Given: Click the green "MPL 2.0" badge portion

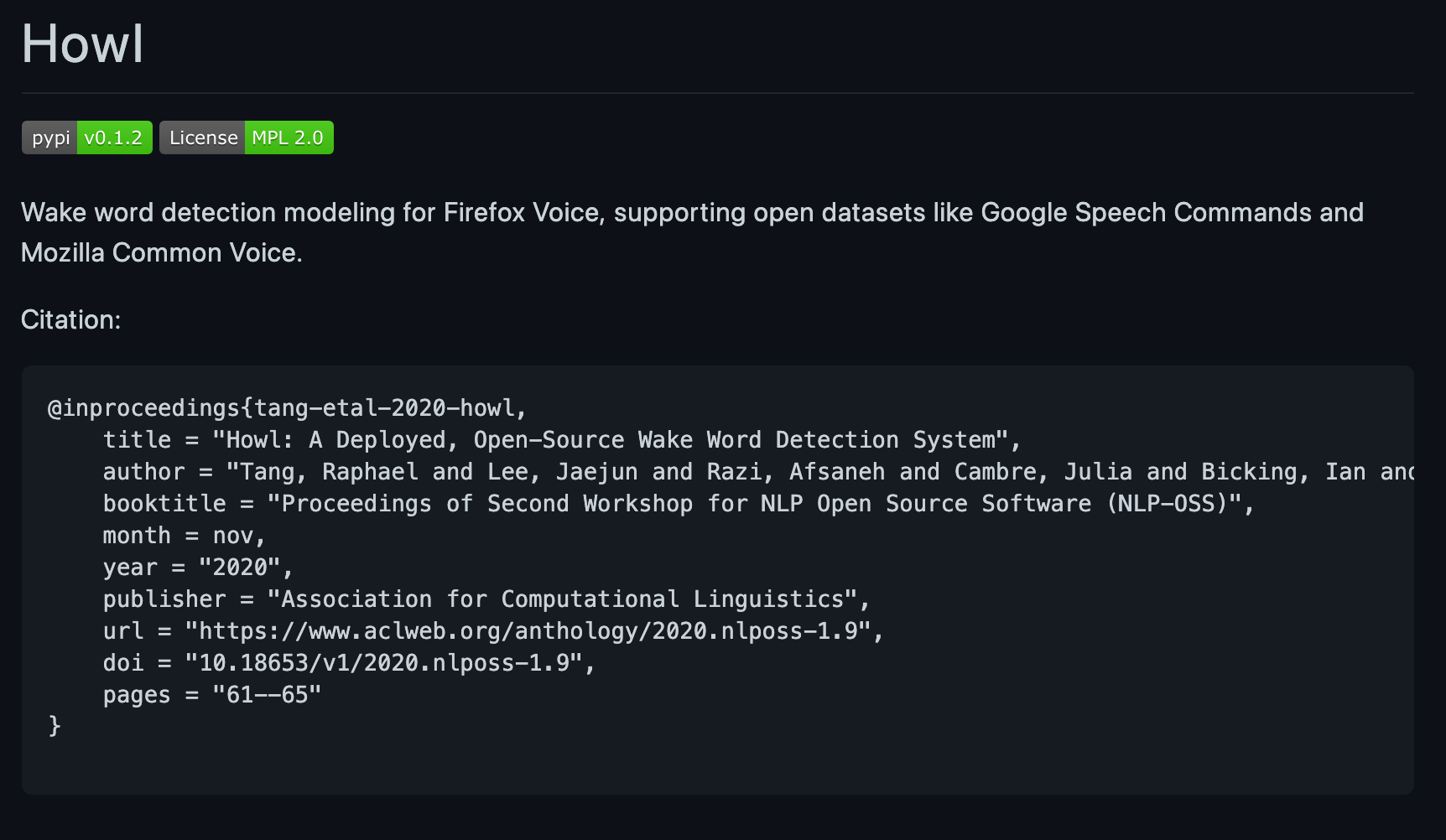Looking at the screenshot, I should pos(288,137).
